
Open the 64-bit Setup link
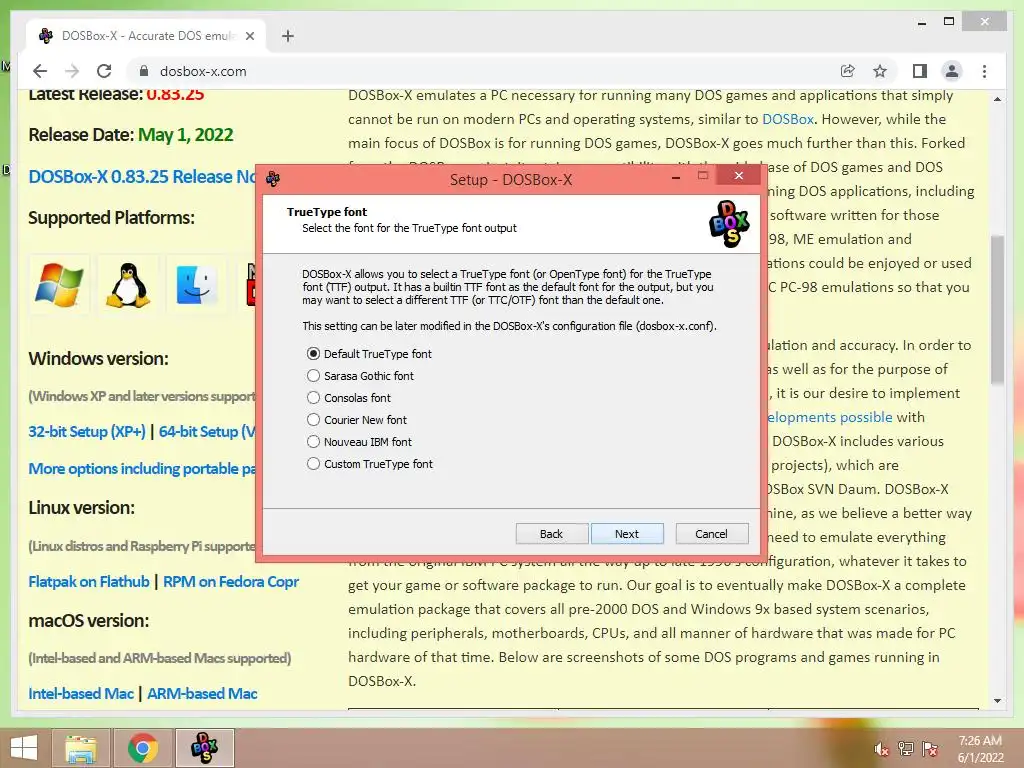click(x=208, y=432)
